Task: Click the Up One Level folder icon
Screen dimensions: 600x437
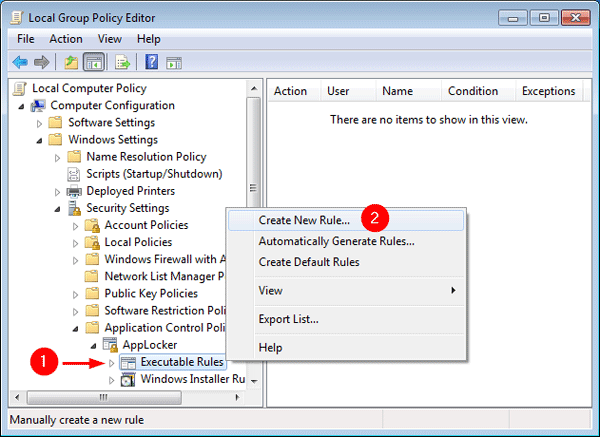Action: tap(73, 61)
